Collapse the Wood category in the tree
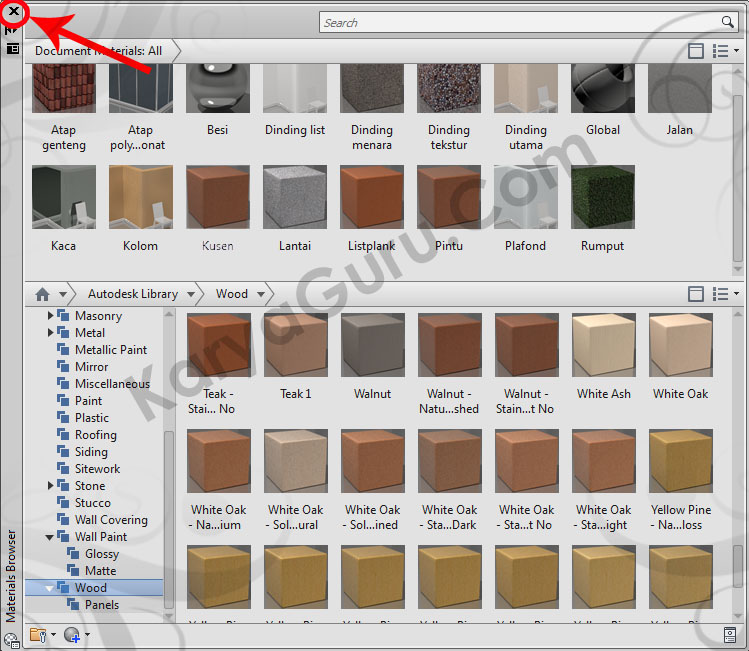The image size is (749, 651). pyautogui.click(x=51, y=588)
